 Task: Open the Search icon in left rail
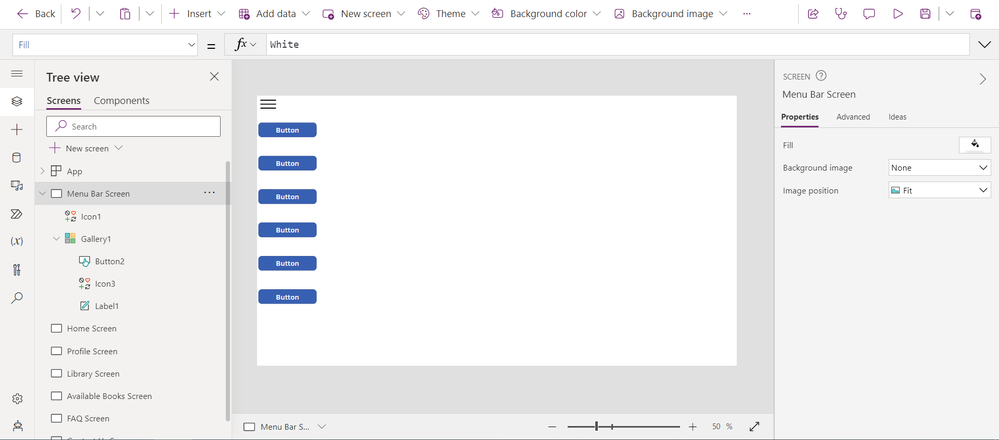[x=17, y=297]
